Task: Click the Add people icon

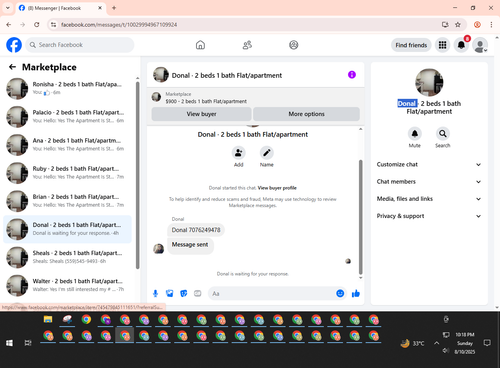Action: (239, 153)
